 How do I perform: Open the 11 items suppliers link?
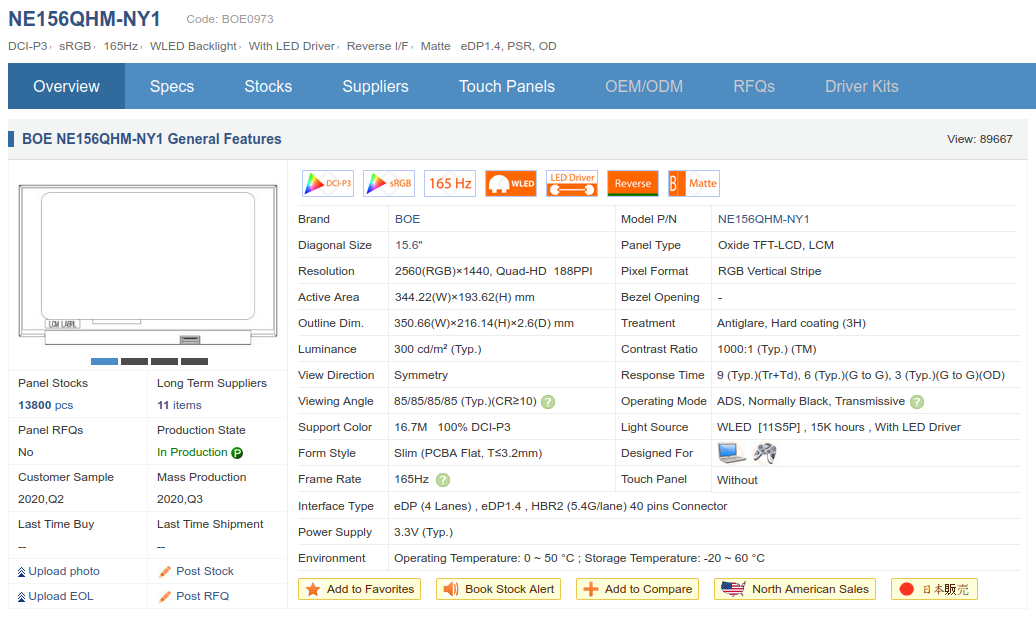click(x=179, y=406)
